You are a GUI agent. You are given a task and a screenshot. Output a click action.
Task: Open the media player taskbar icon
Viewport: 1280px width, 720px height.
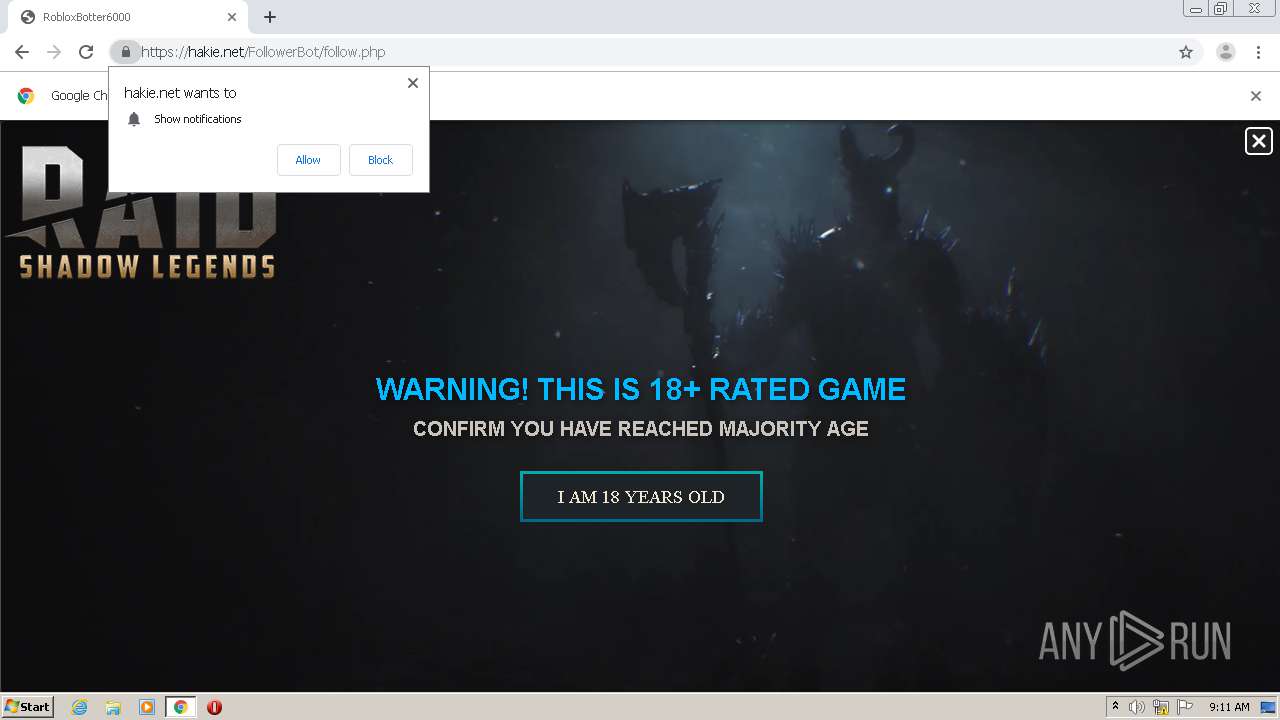click(x=147, y=707)
